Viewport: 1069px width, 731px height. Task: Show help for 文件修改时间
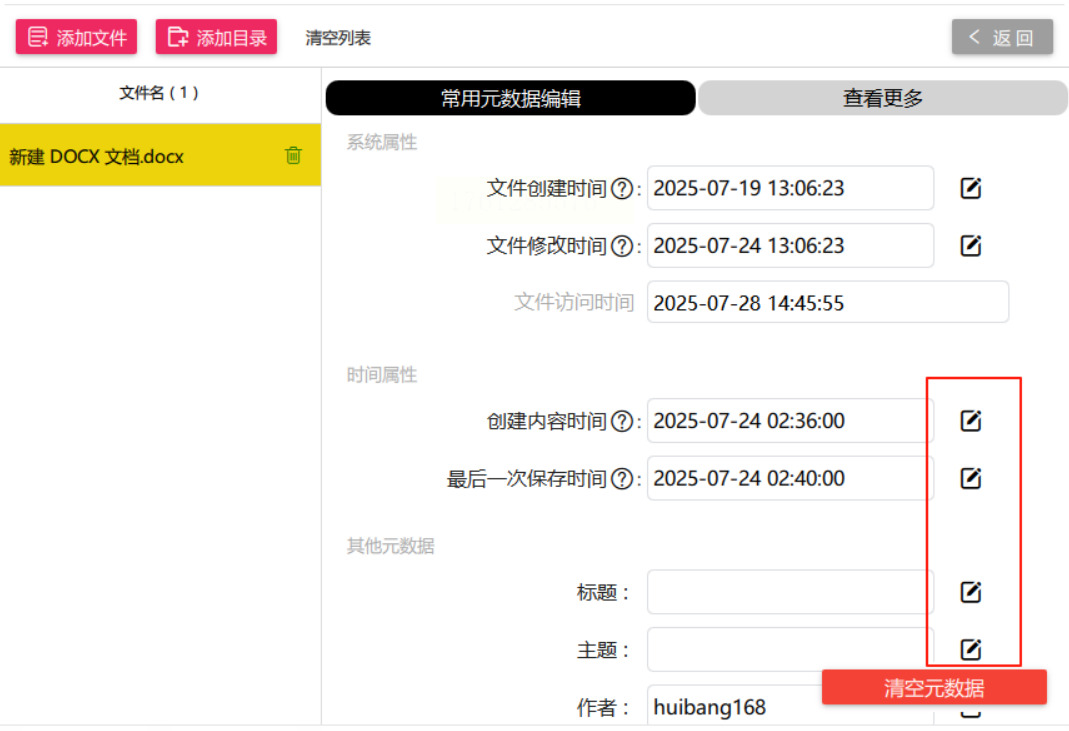click(x=622, y=246)
